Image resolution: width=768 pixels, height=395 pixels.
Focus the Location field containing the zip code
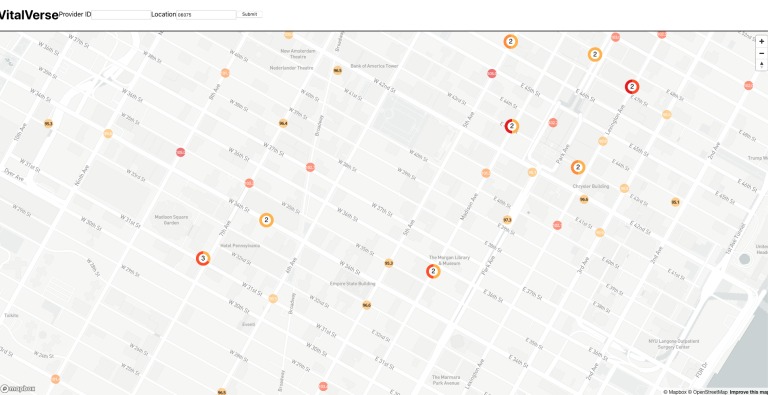(x=206, y=15)
